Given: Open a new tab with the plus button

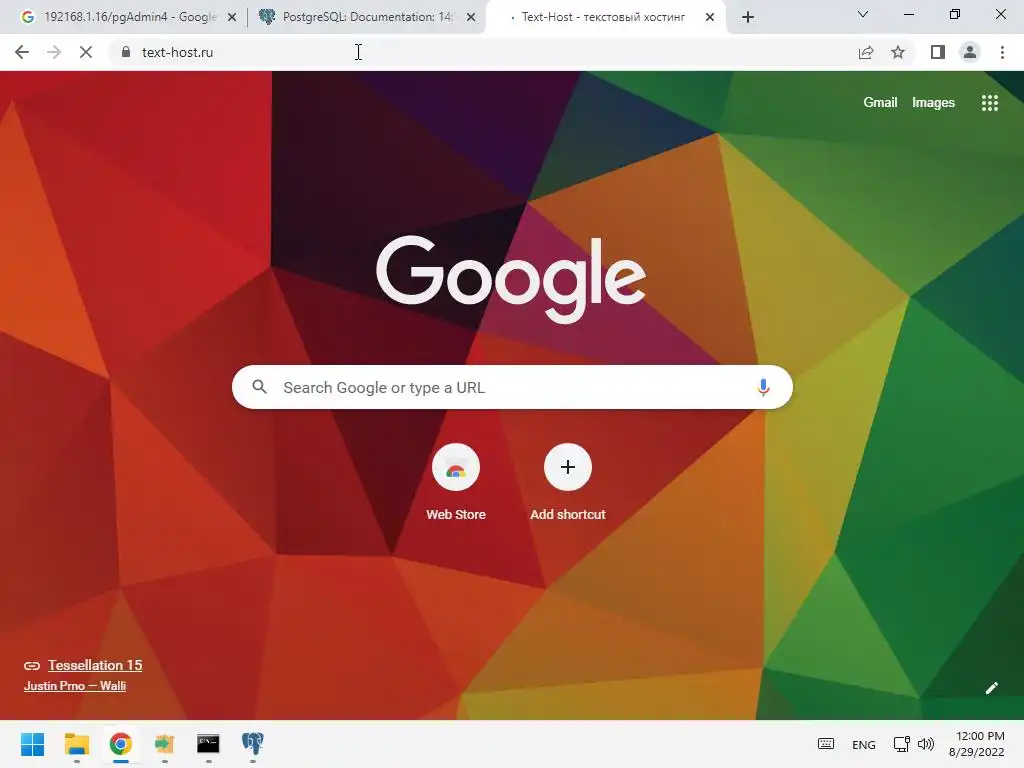Looking at the screenshot, I should [748, 17].
